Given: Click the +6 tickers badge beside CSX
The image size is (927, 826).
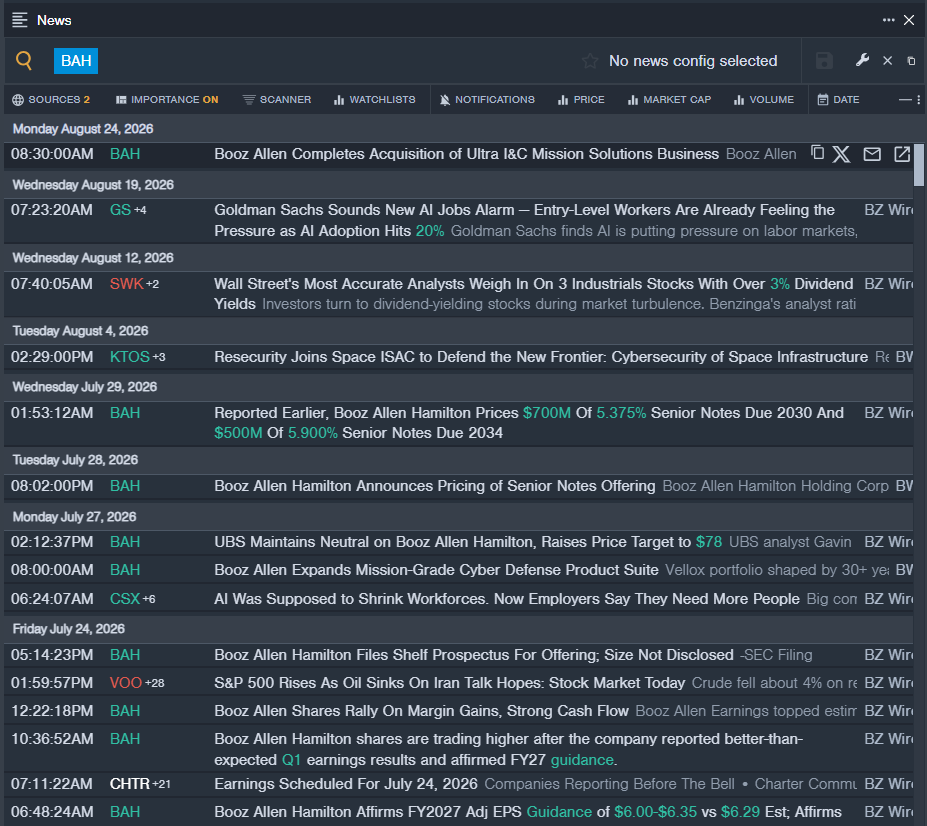Looking at the screenshot, I should pos(149,599).
